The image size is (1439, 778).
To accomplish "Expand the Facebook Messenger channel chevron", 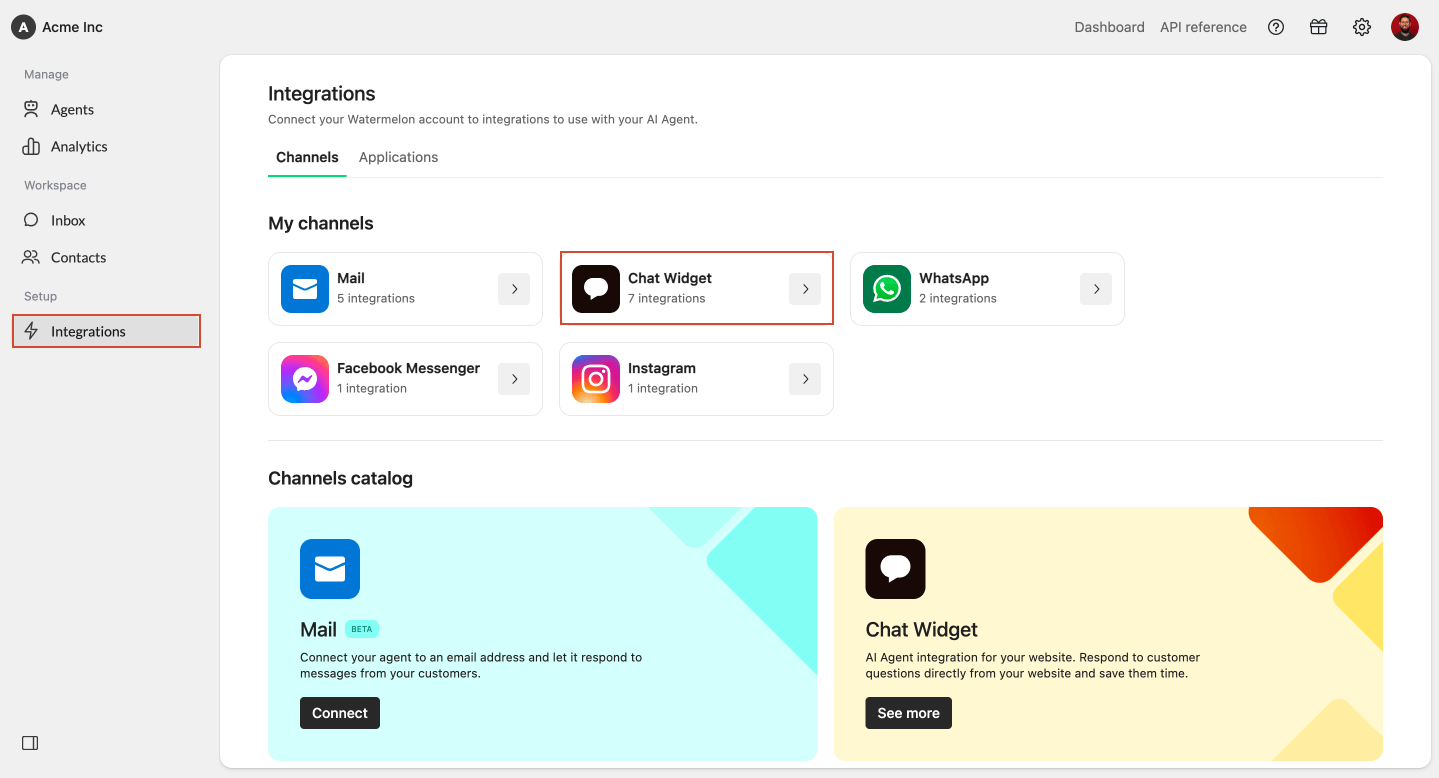I will point(514,379).
